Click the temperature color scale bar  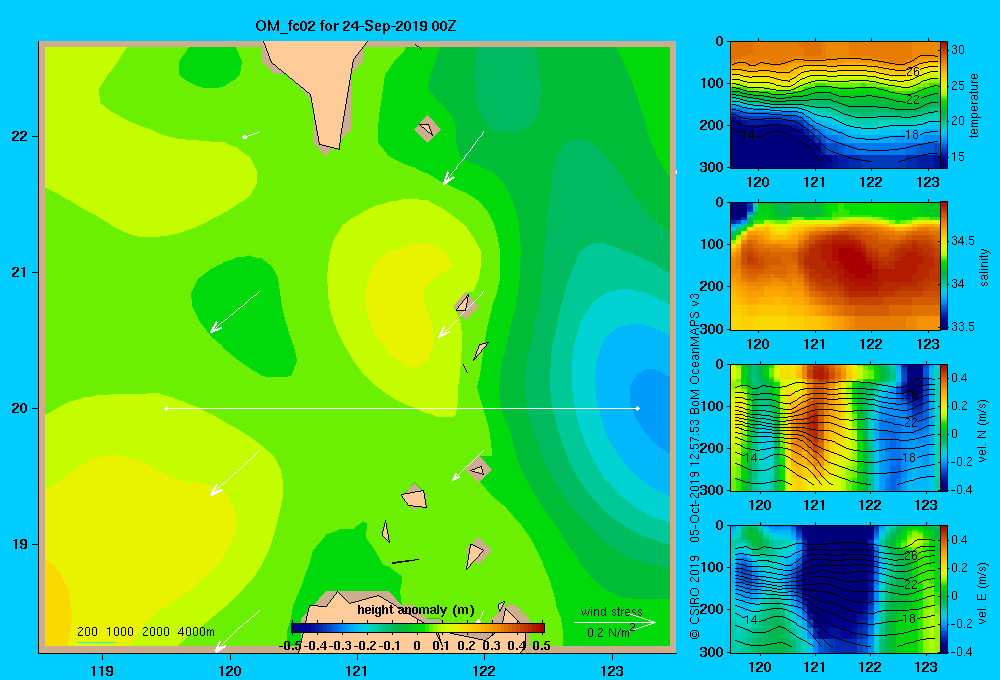pyautogui.click(x=944, y=105)
